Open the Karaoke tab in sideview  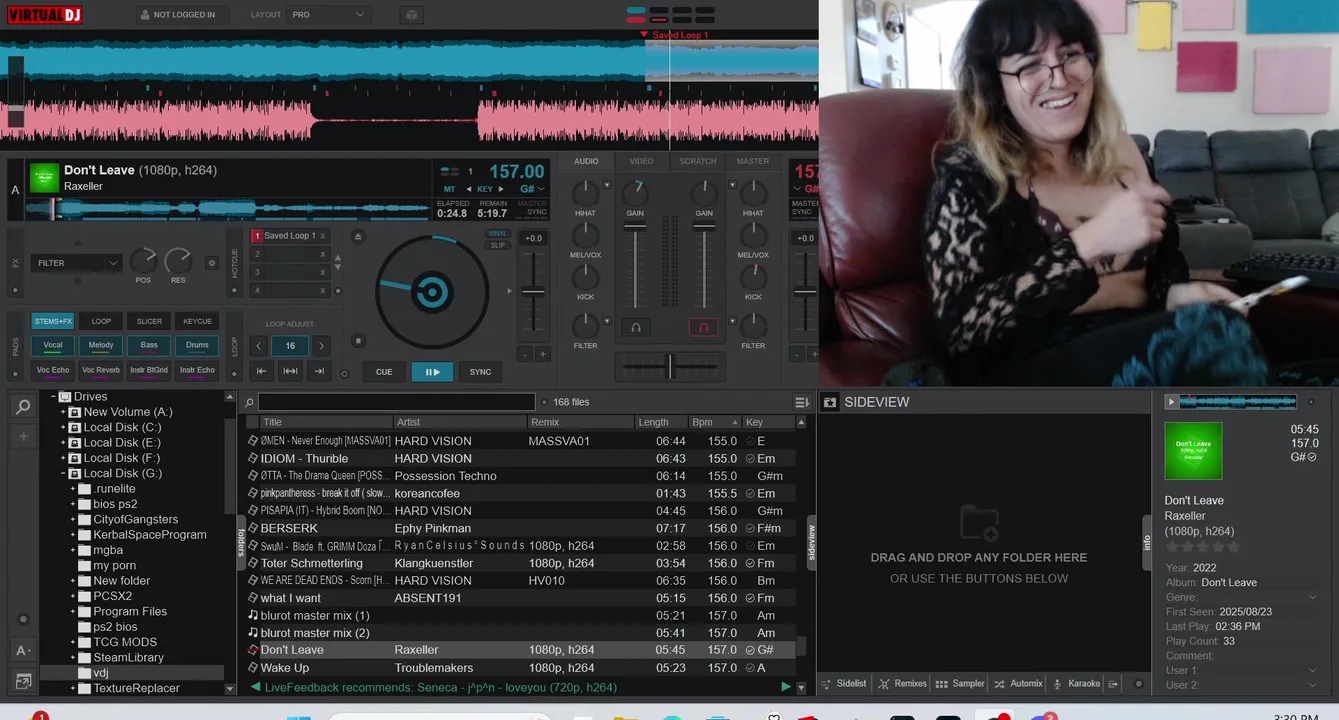pos(1077,684)
